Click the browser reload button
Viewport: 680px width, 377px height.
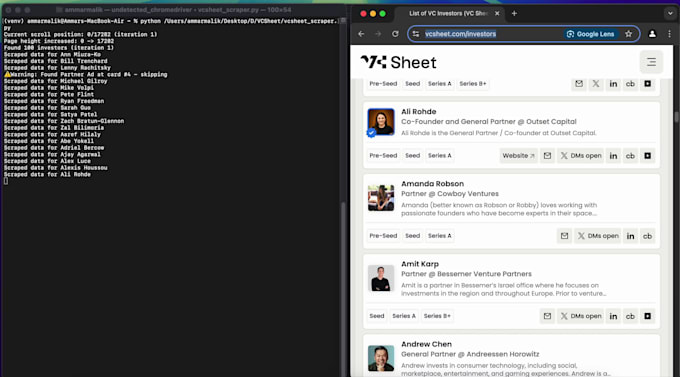click(x=395, y=34)
